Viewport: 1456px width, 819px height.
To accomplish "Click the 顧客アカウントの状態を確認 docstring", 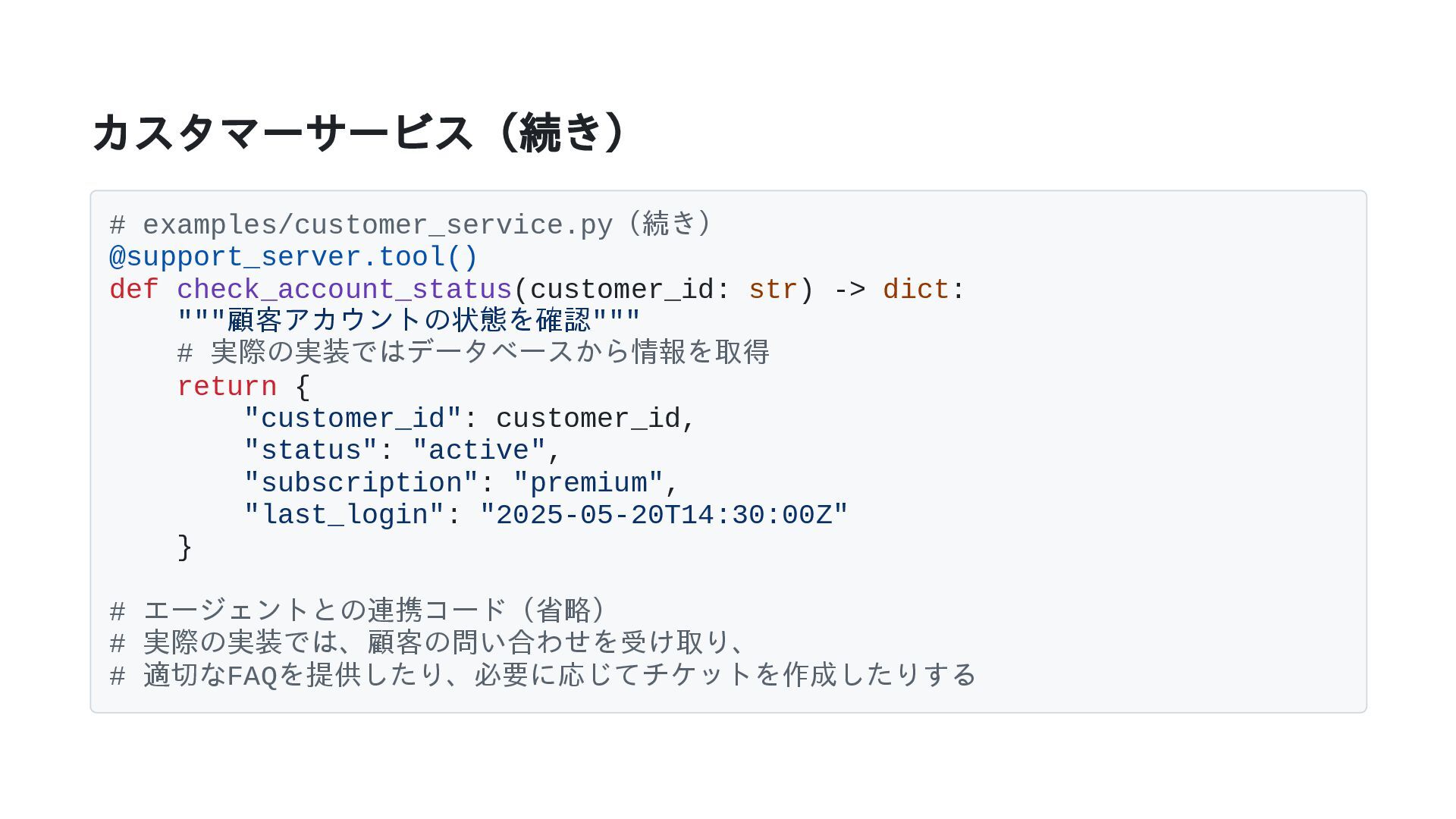I will coord(409,321).
